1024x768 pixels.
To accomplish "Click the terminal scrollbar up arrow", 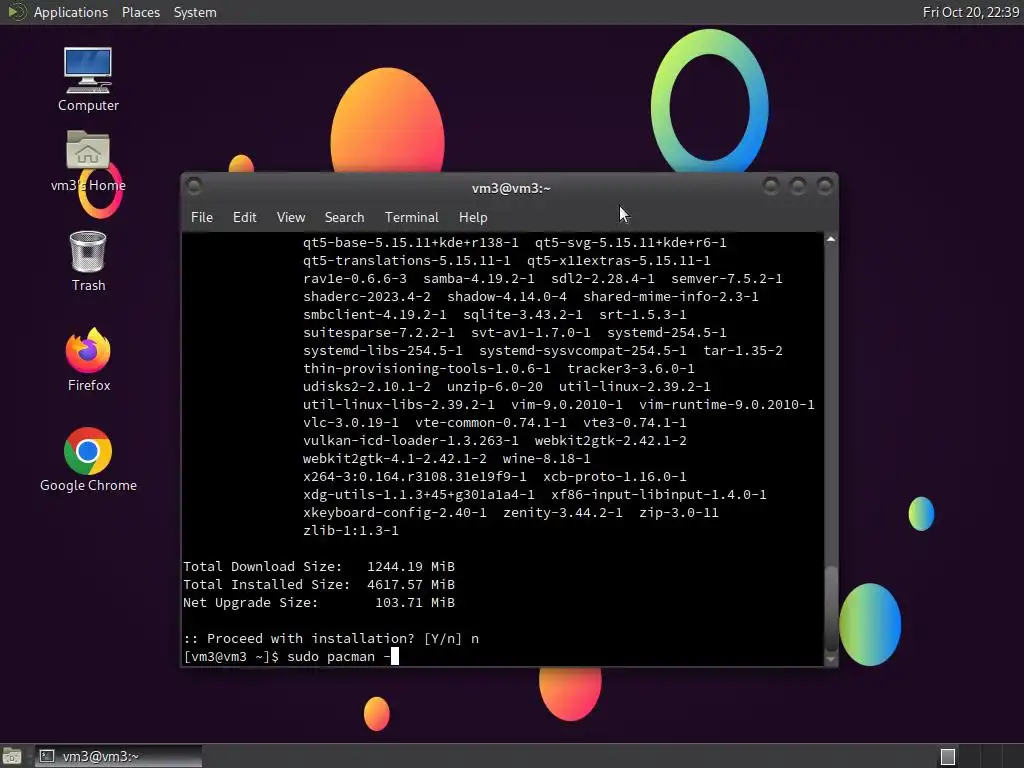I will click(831, 240).
